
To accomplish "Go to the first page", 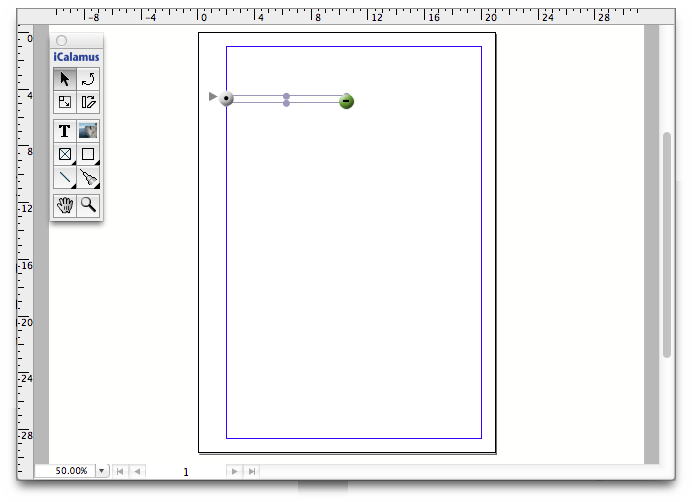I will [120, 471].
